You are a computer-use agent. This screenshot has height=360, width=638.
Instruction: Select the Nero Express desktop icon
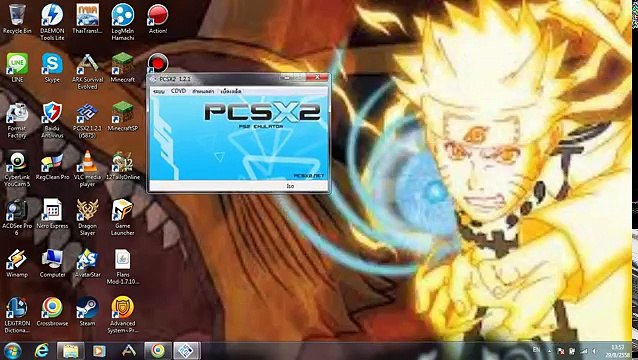[x=52, y=214]
